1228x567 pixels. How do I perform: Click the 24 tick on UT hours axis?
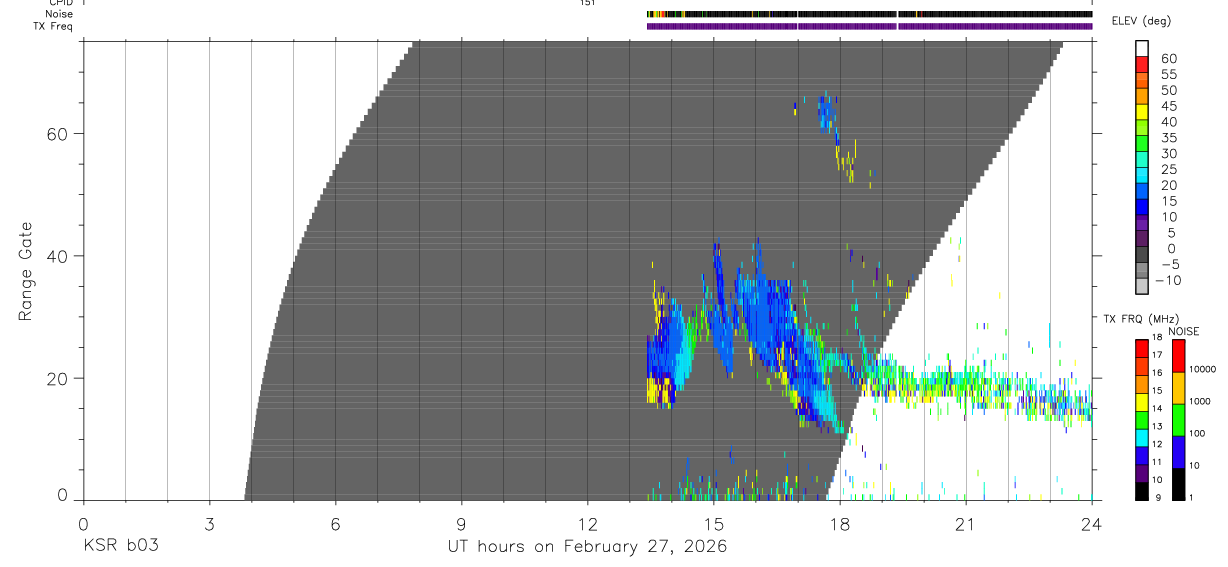[1092, 523]
